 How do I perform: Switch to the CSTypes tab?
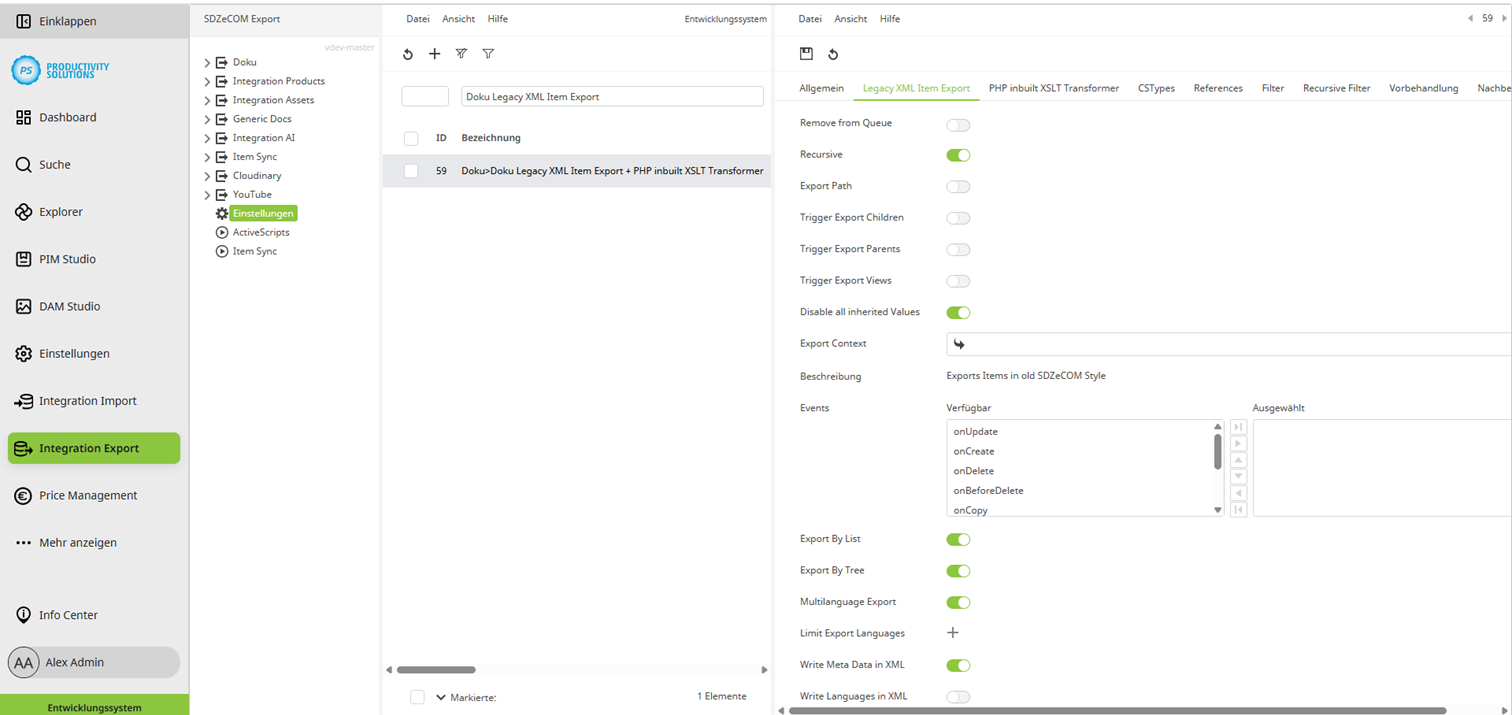pos(1156,88)
